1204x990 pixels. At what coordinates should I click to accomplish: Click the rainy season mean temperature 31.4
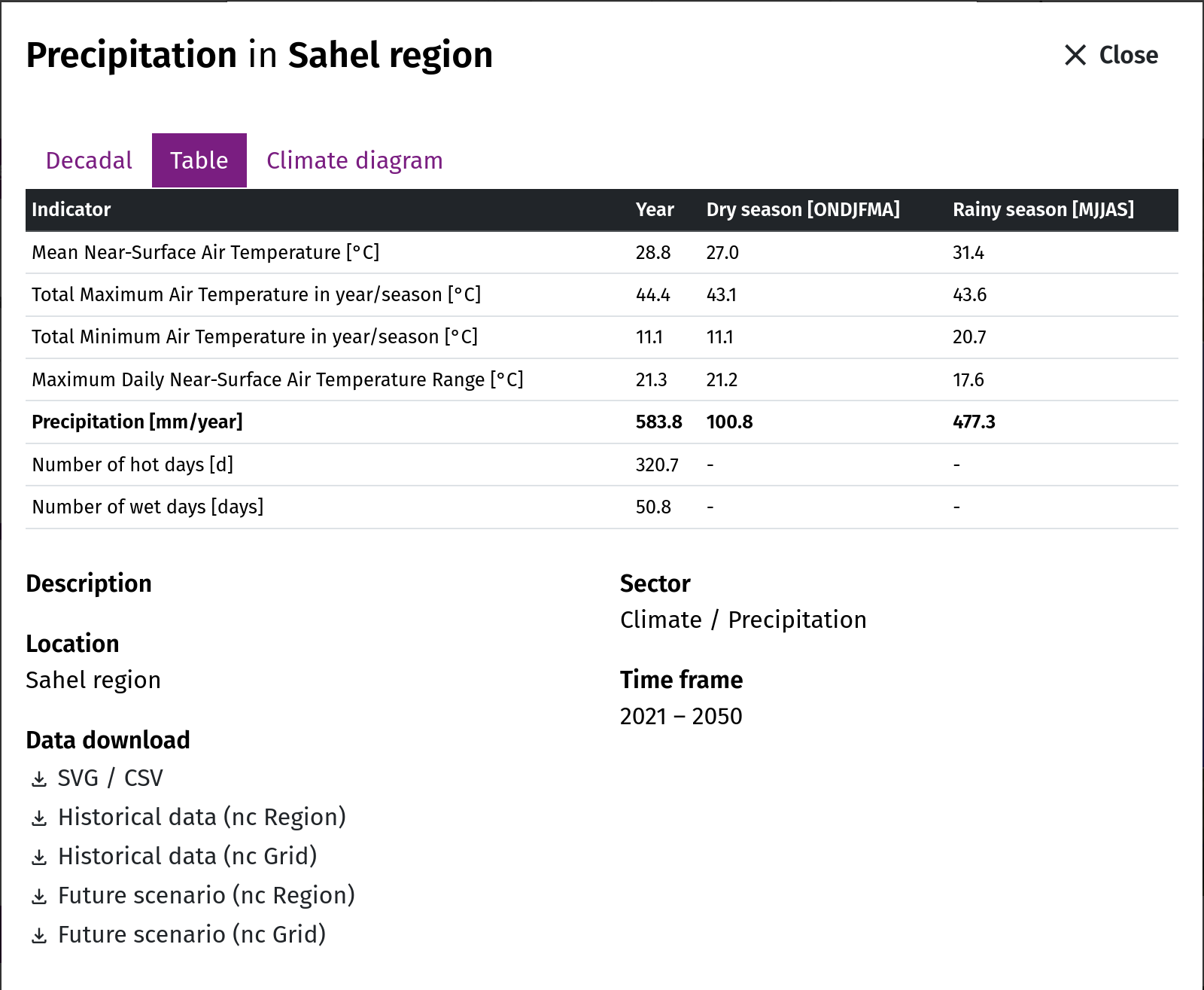point(968,252)
